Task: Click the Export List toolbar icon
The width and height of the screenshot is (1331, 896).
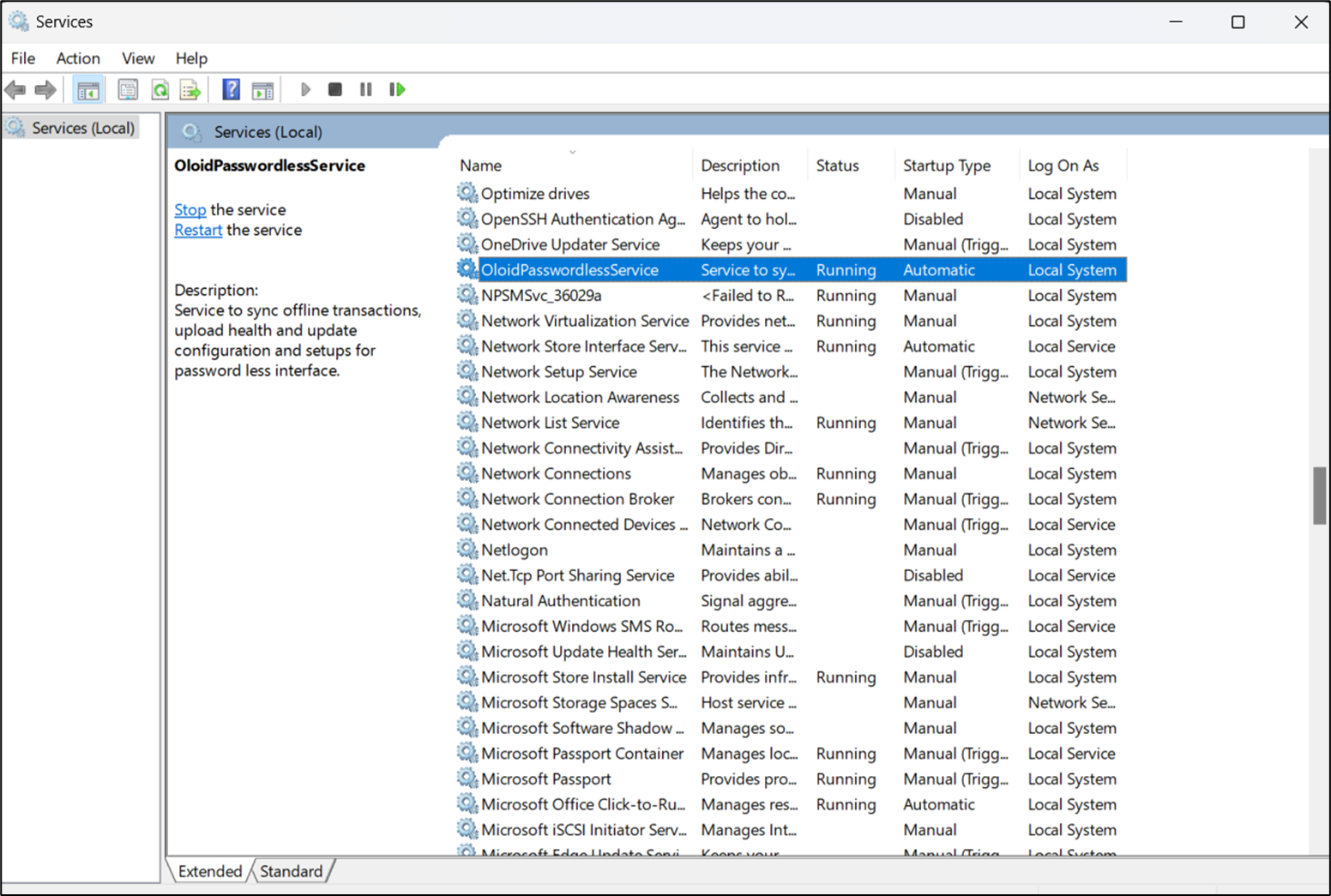Action: coord(190,89)
